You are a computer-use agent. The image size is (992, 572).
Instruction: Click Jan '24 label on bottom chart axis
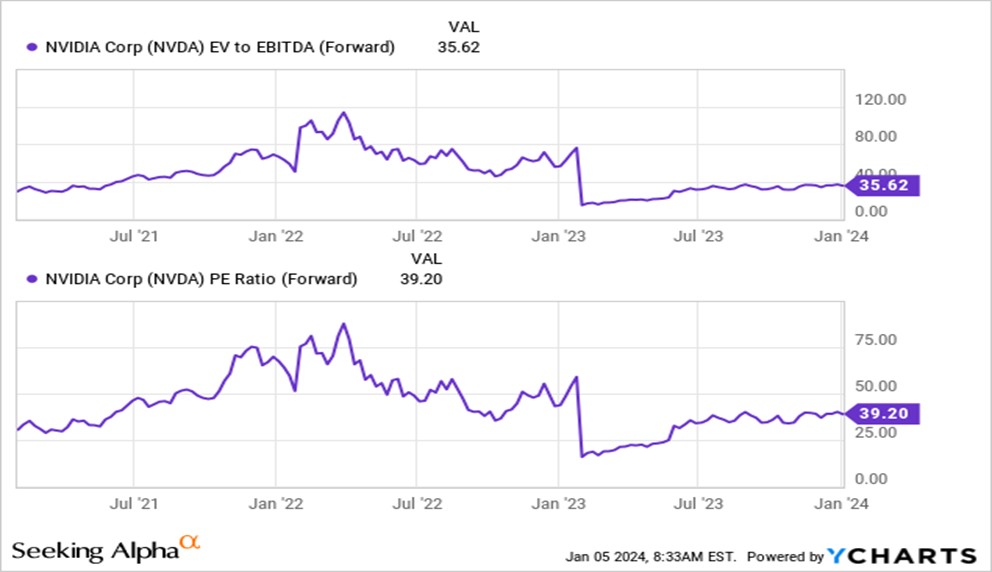pyautogui.click(x=841, y=504)
